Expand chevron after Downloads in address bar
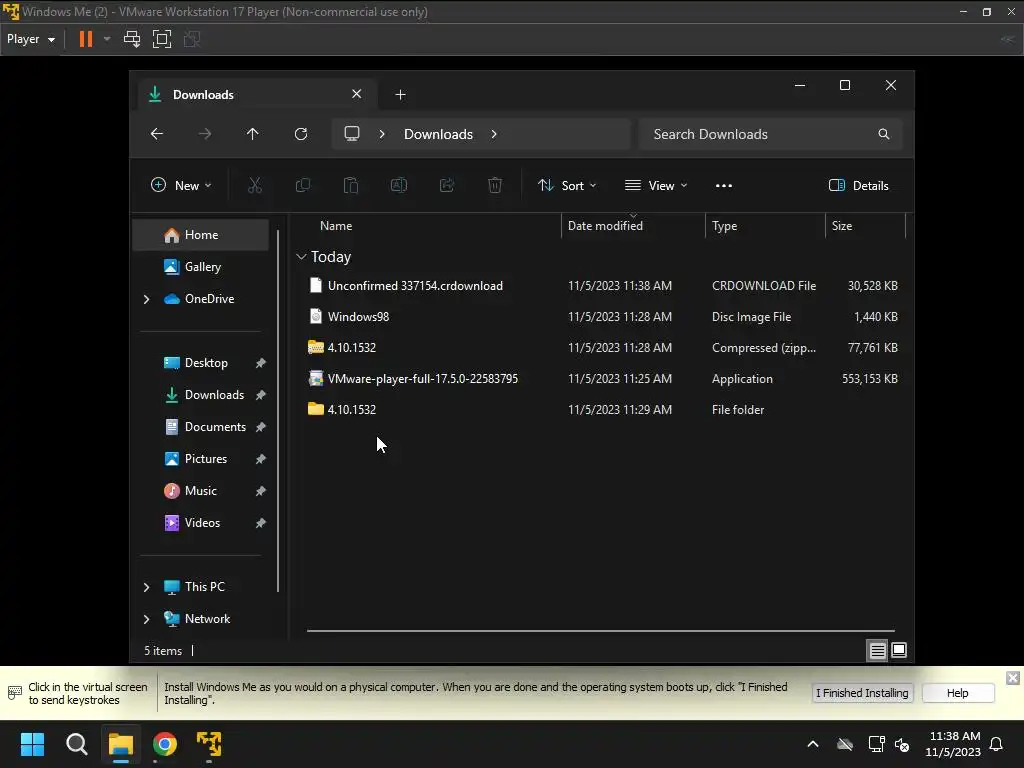This screenshot has height=768, width=1024. tap(494, 134)
